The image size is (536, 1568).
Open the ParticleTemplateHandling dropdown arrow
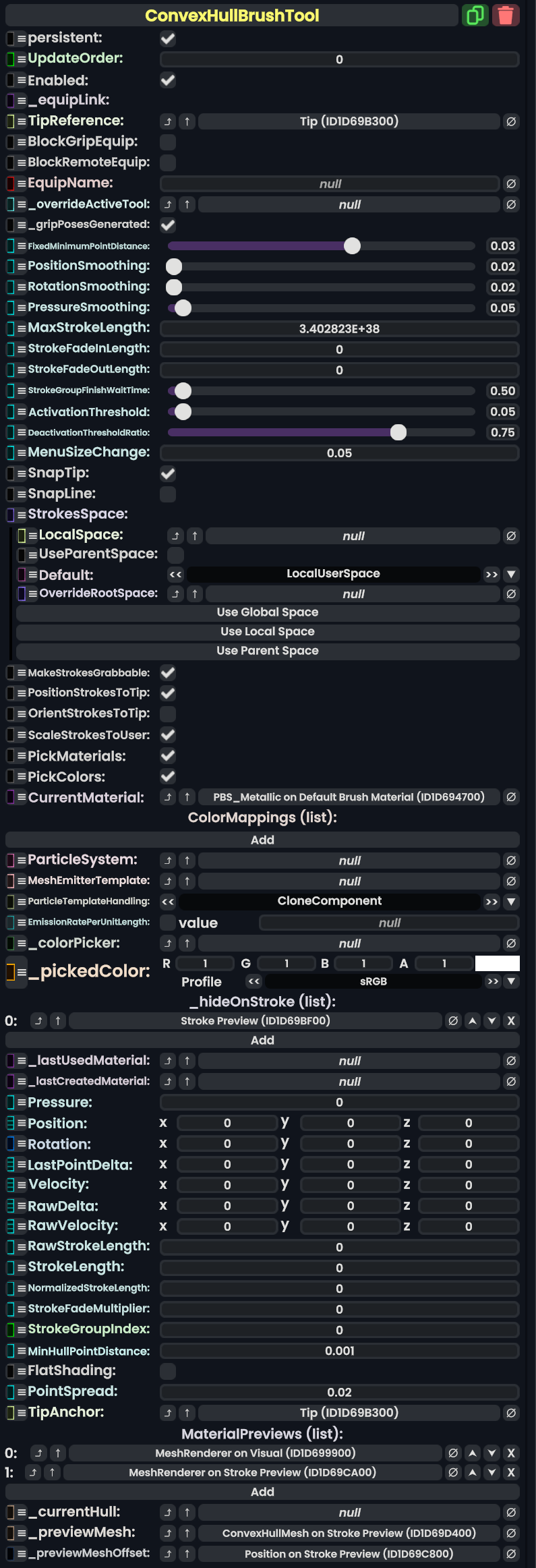click(x=511, y=901)
